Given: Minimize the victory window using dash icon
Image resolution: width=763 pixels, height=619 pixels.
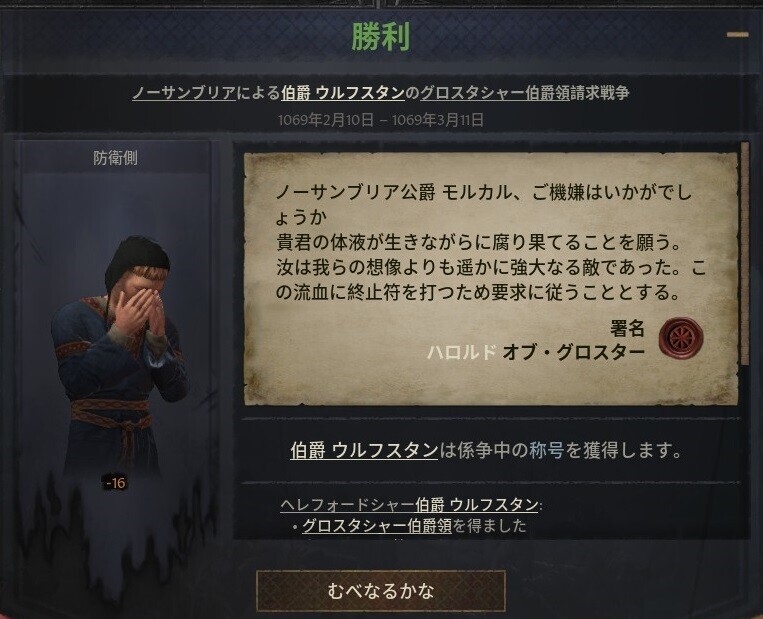Looking at the screenshot, I should [x=738, y=35].
